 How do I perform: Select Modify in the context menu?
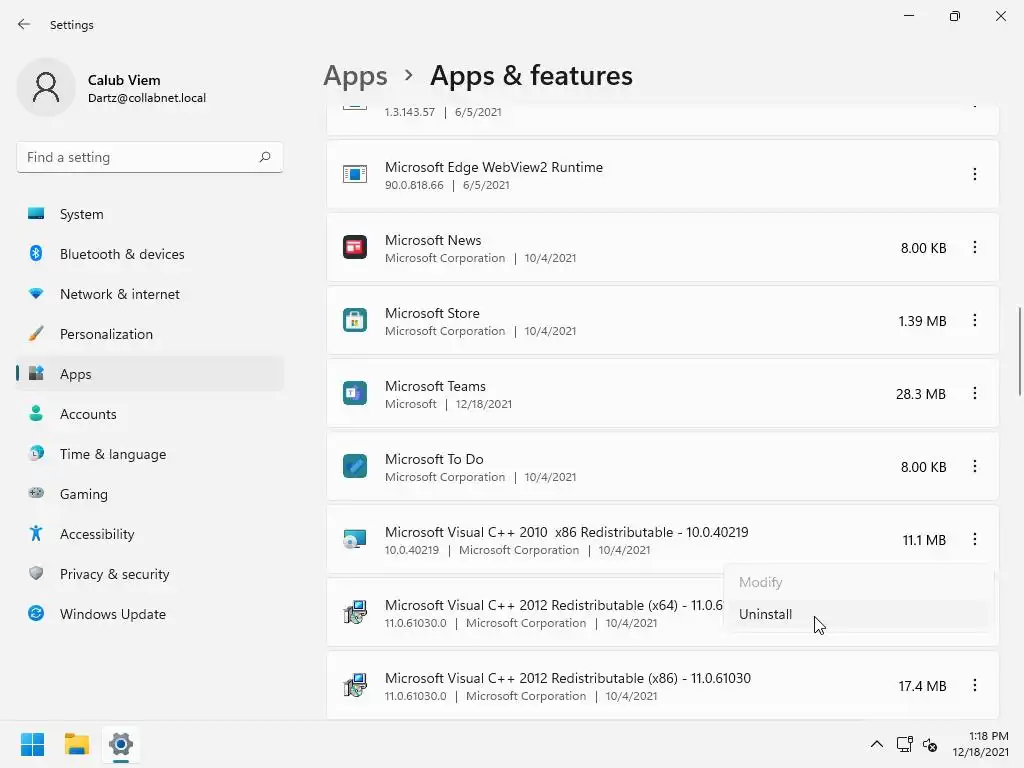tap(761, 582)
